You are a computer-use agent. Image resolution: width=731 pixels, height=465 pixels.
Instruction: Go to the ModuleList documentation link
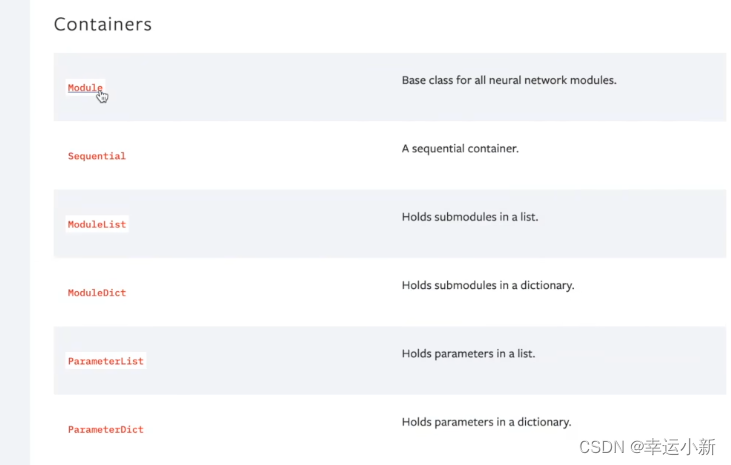coord(97,224)
